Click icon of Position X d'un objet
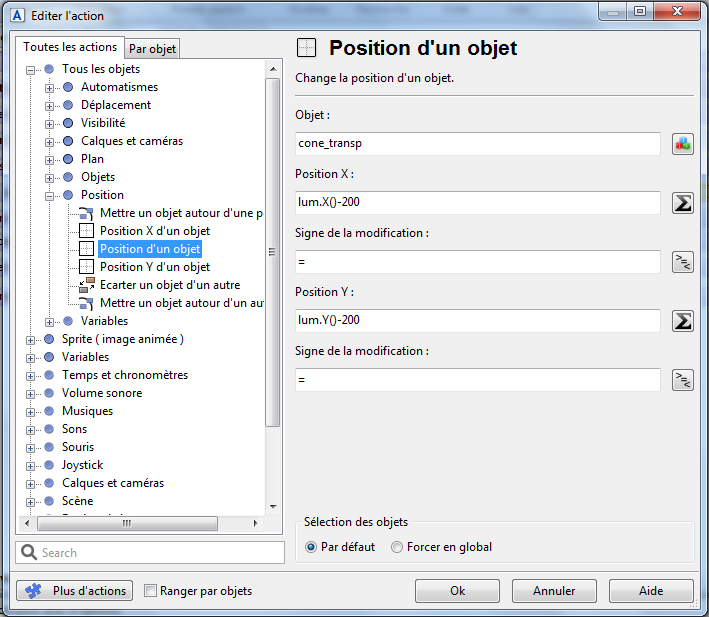Screen dimensions: 709x617 click(x=86, y=231)
